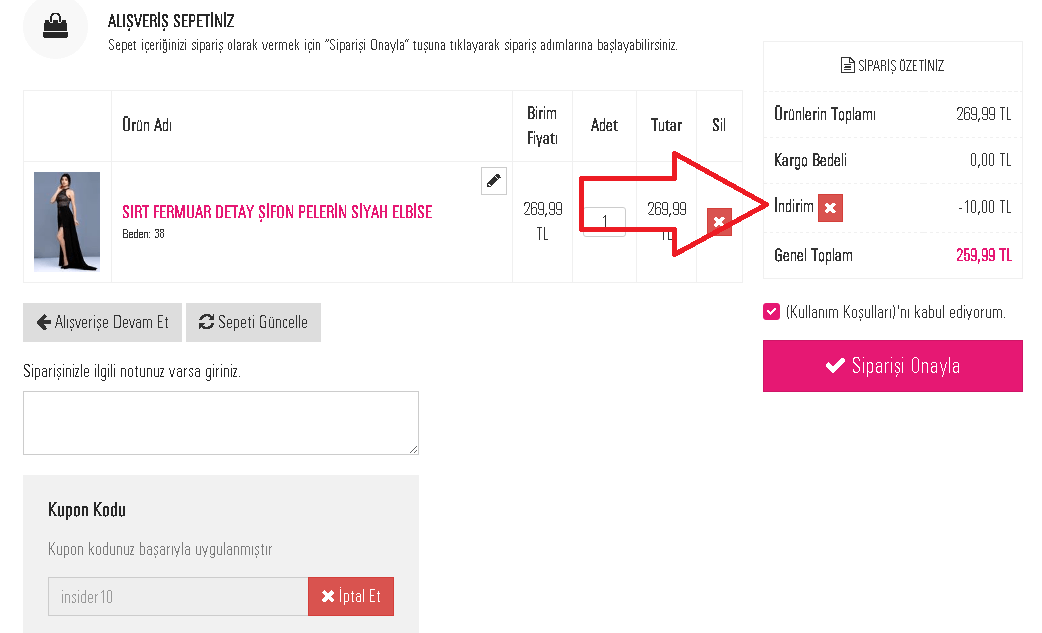The width and height of the screenshot is (1042, 633).
Task: Uncheck the Kullanım Koşulları acceptance checkbox
Action: tap(772, 312)
